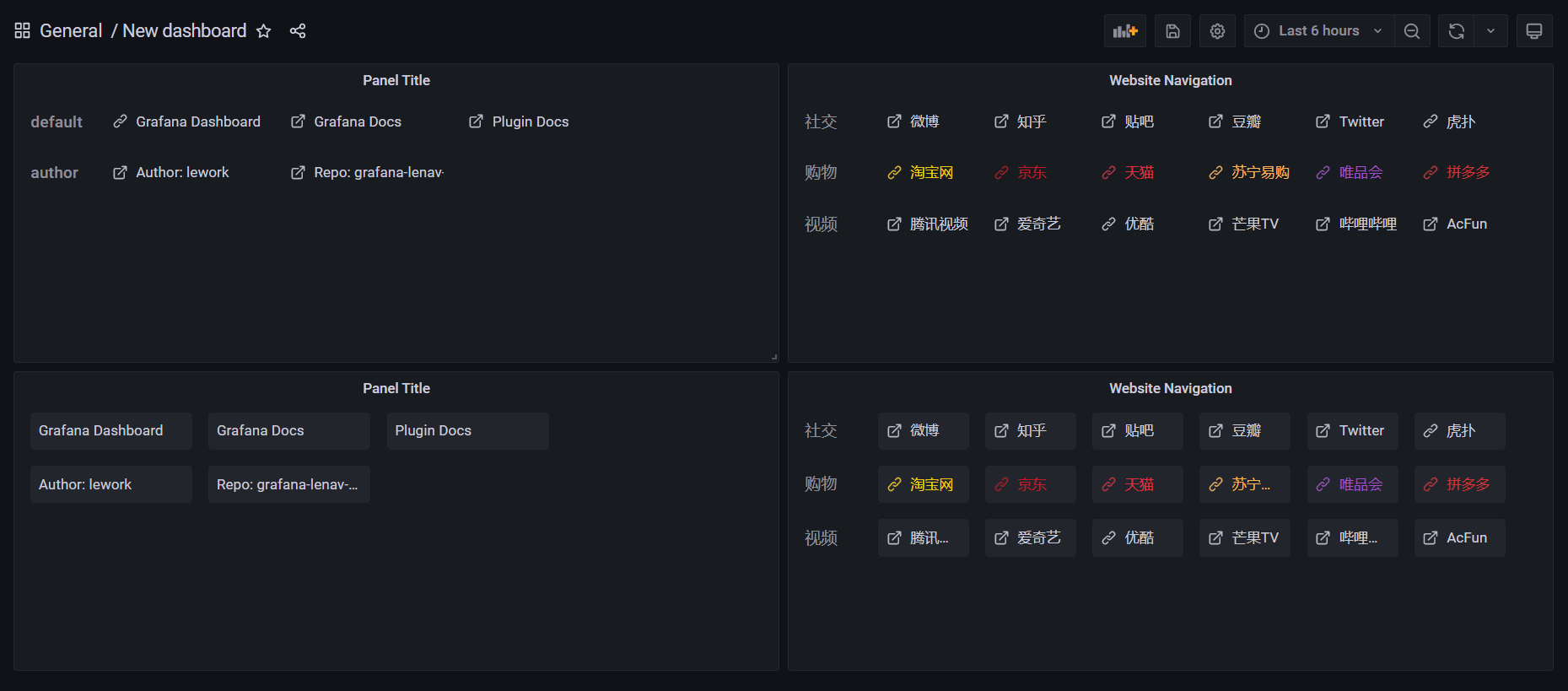Open 微博 link in top navigation panel
The width and height of the screenshot is (1568, 691).
913,121
